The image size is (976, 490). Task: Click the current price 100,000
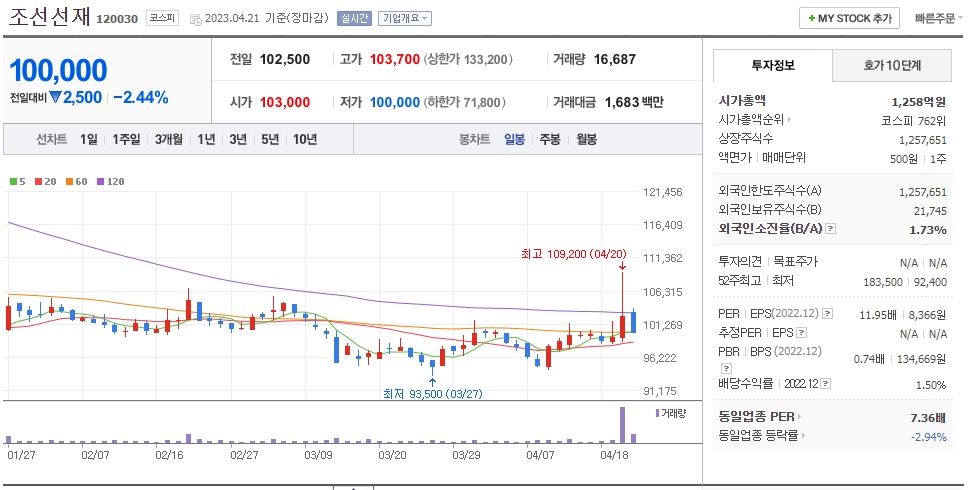(x=59, y=70)
